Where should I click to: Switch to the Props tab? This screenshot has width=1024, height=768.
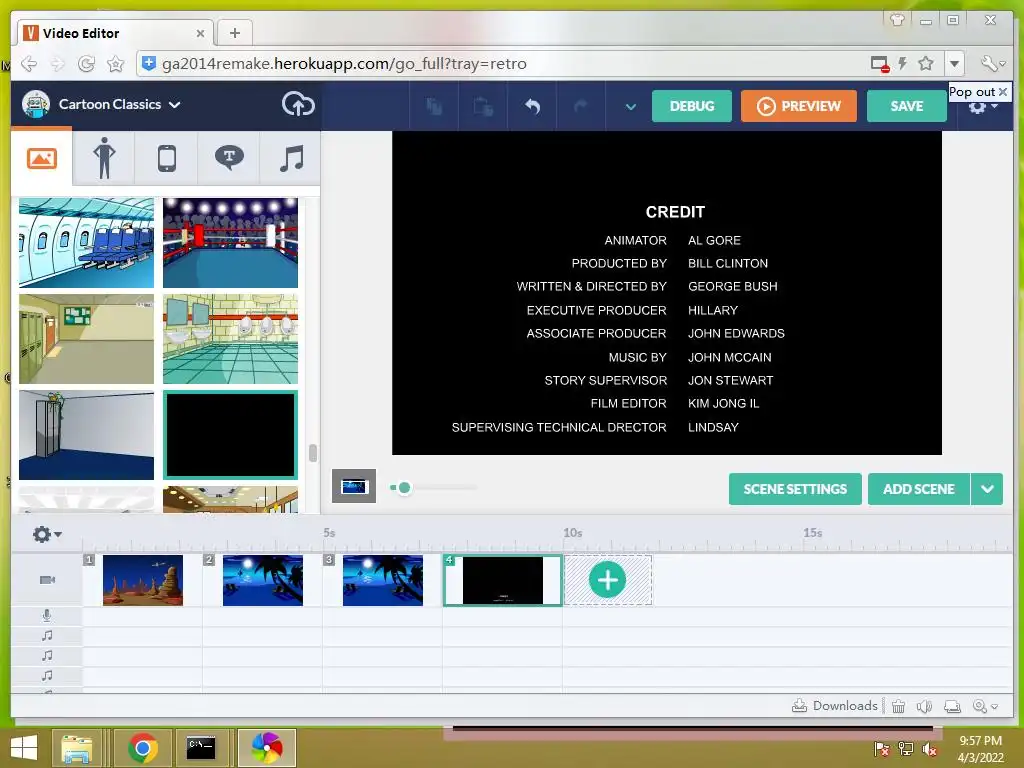(x=167, y=158)
